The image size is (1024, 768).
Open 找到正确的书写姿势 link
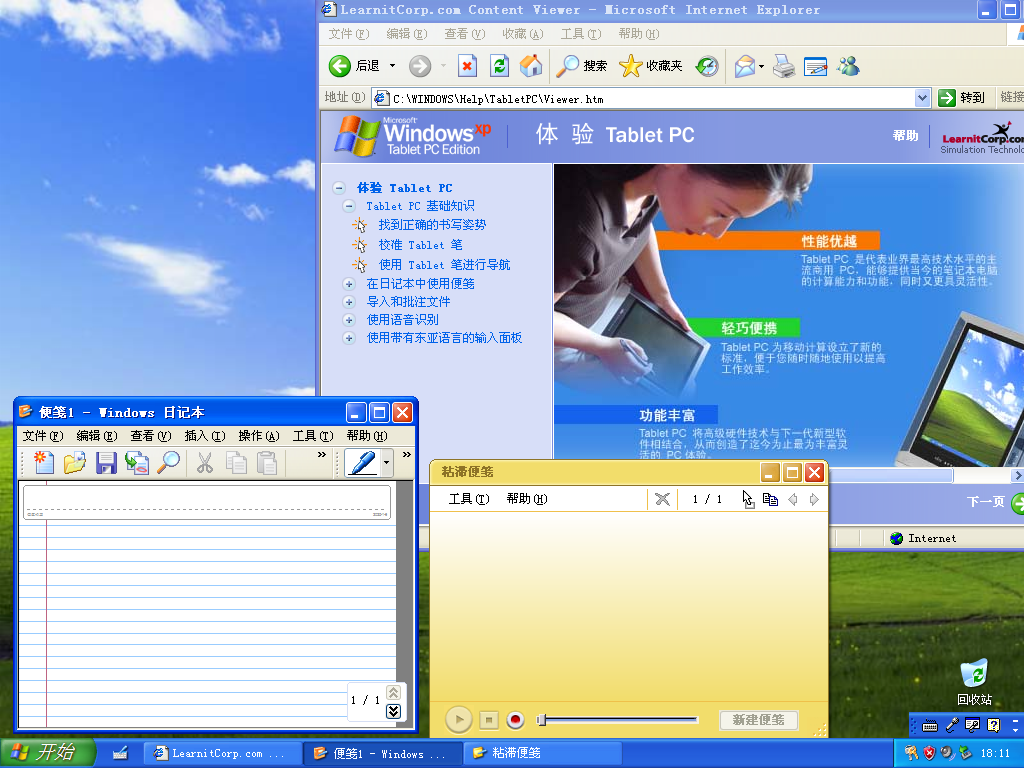432,225
